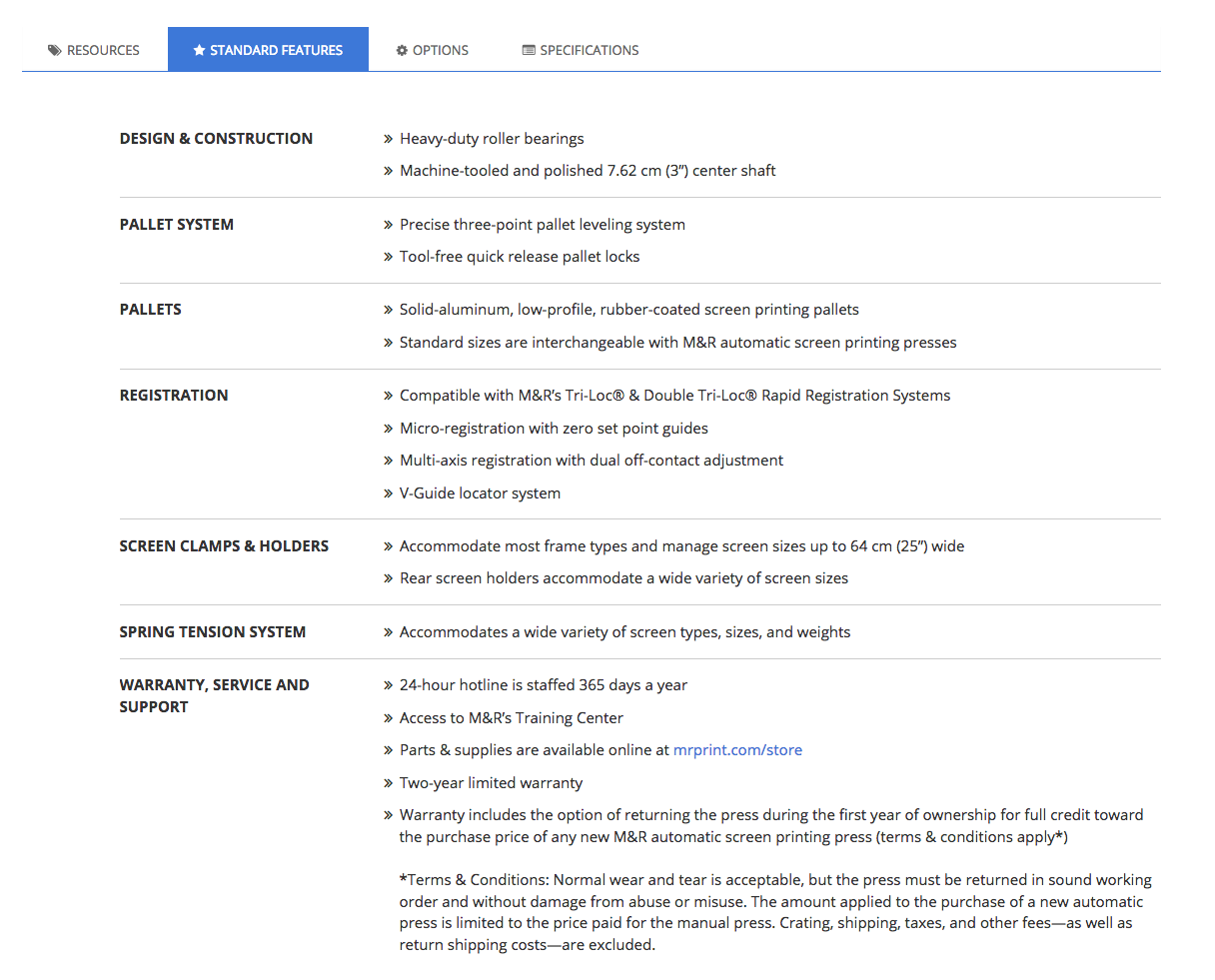
Task: Click the star icon on Standard Features
Action: (x=199, y=50)
